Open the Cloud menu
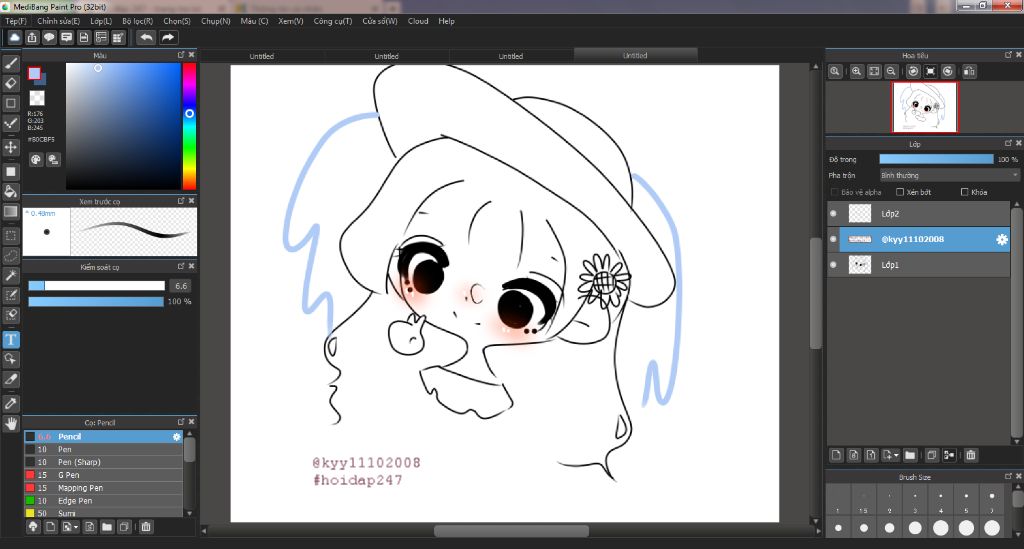This screenshot has height=549, width=1024. pyautogui.click(x=418, y=21)
